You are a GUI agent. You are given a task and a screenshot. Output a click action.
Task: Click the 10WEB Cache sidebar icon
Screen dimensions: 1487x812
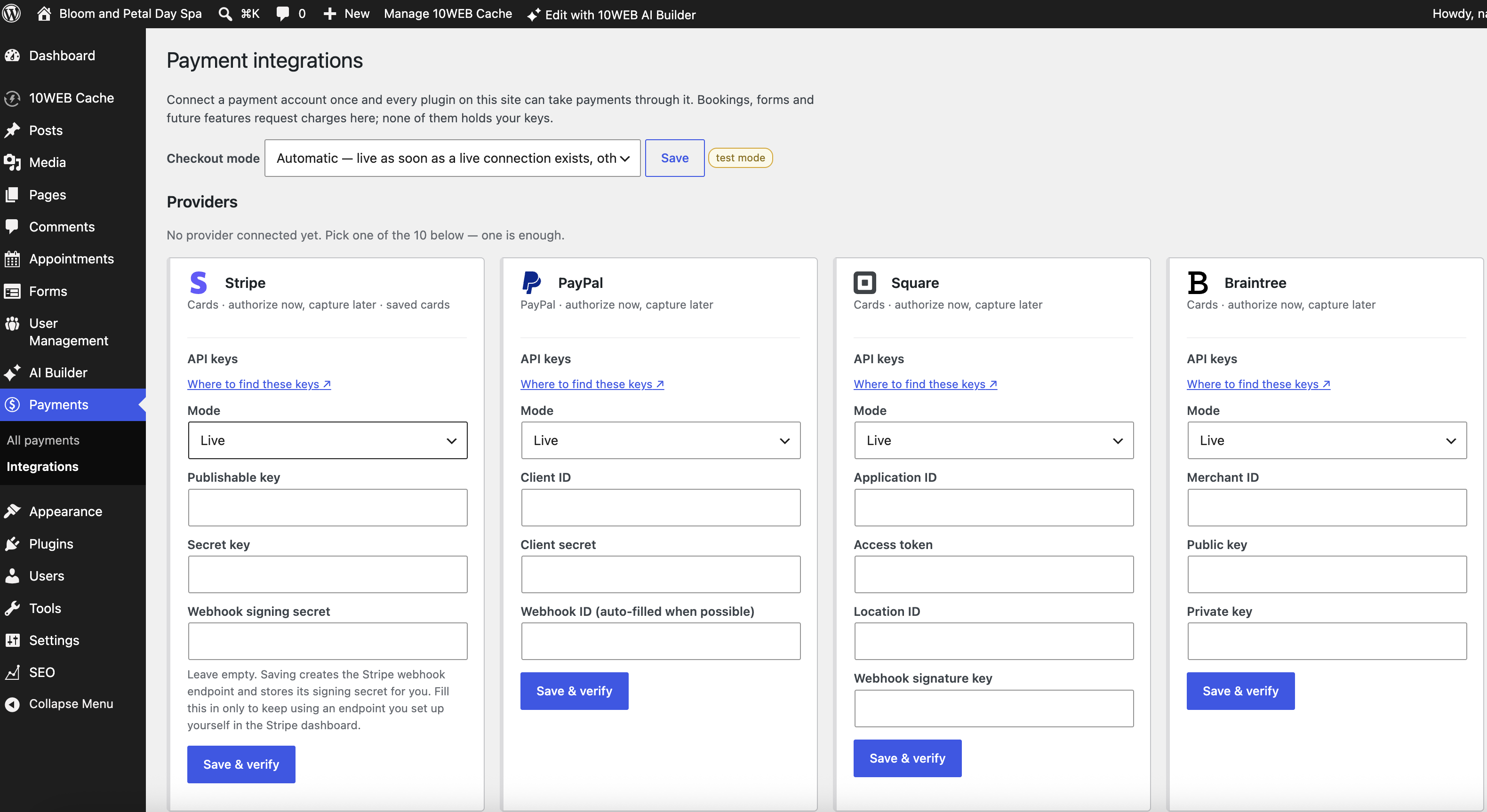click(x=12, y=99)
